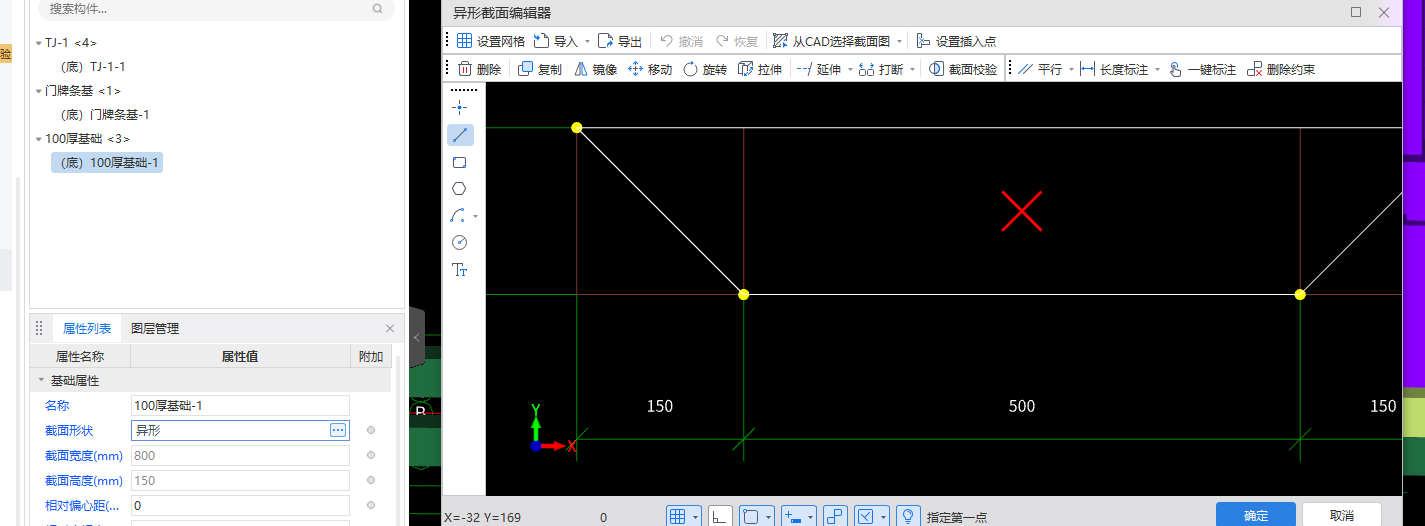Open the 平行 dropdown arrow

pos(1070,70)
